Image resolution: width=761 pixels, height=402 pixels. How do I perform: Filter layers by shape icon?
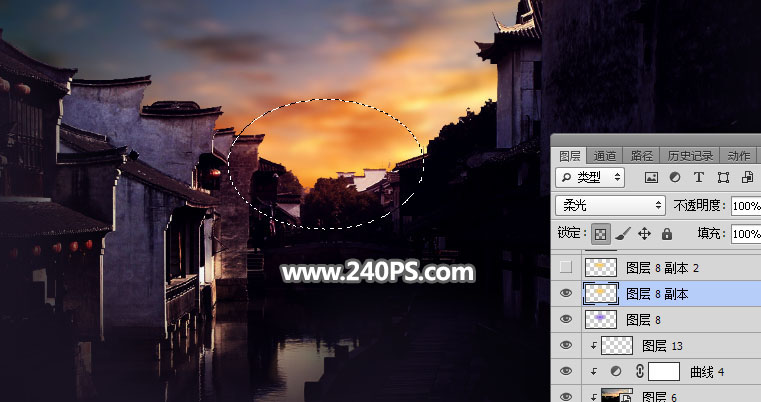(x=723, y=178)
